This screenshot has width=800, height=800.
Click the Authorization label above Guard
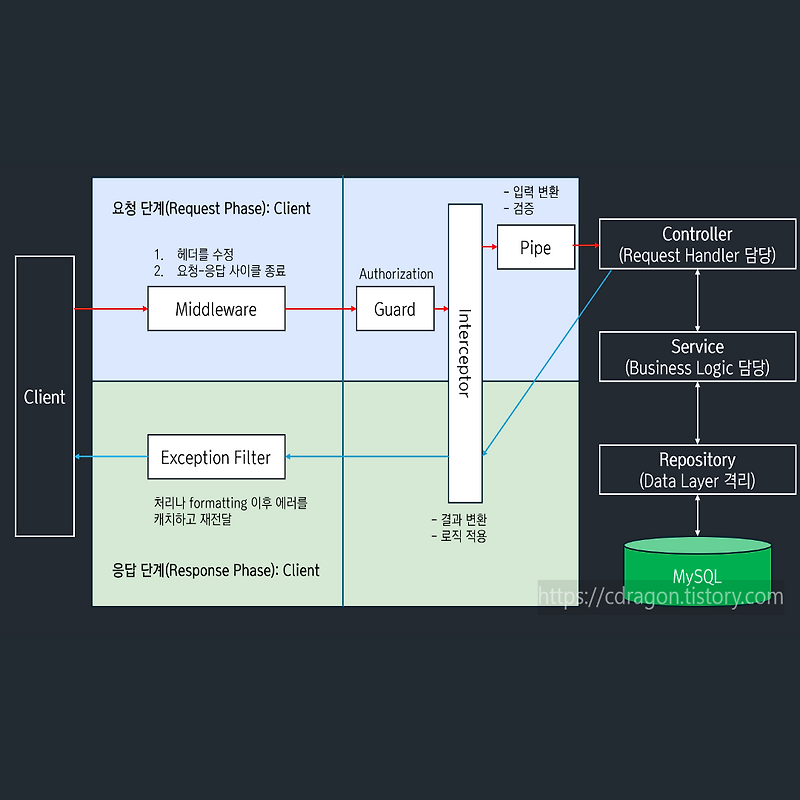395,274
